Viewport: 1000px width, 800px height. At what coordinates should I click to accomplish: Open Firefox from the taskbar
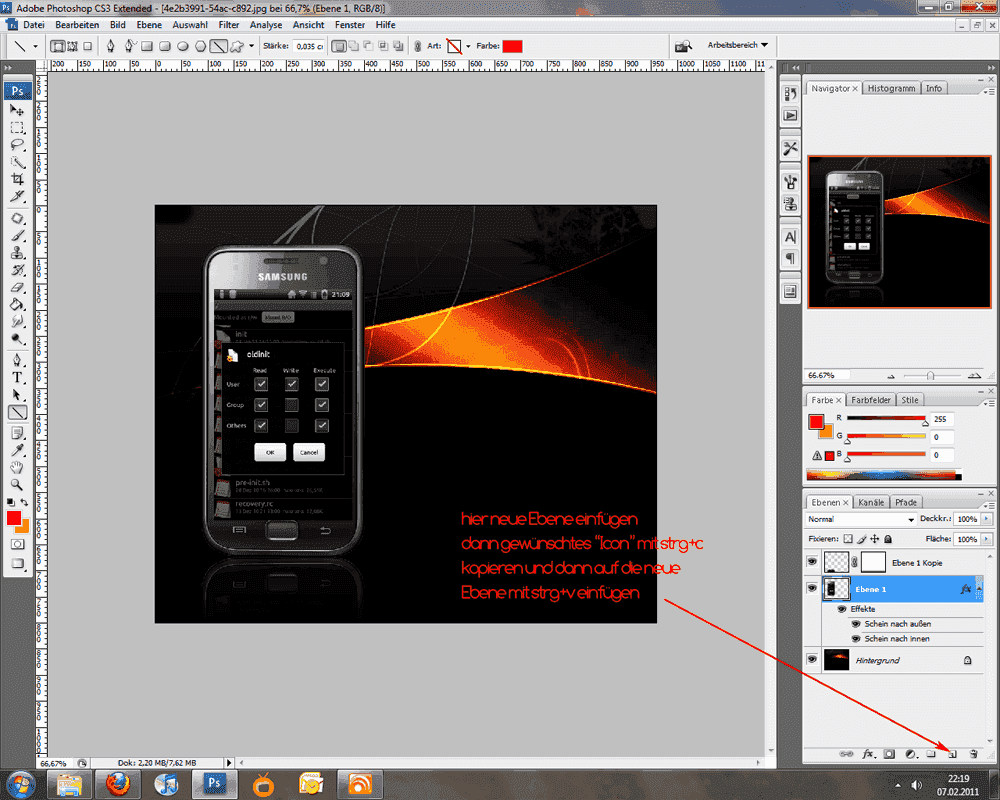pyautogui.click(x=118, y=783)
